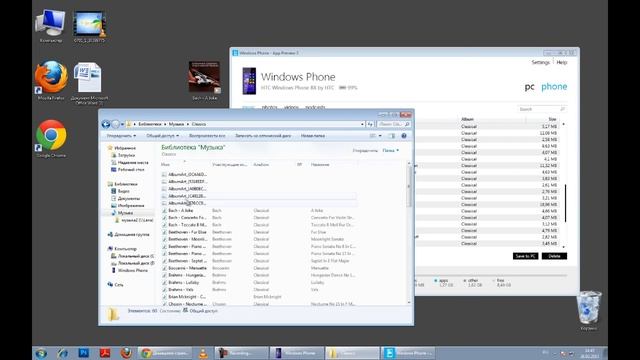Screen dimensions: 640x360
Task: Click Save to PC in Windows Phone app
Action: pyautogui.click(x=525, y=256)
